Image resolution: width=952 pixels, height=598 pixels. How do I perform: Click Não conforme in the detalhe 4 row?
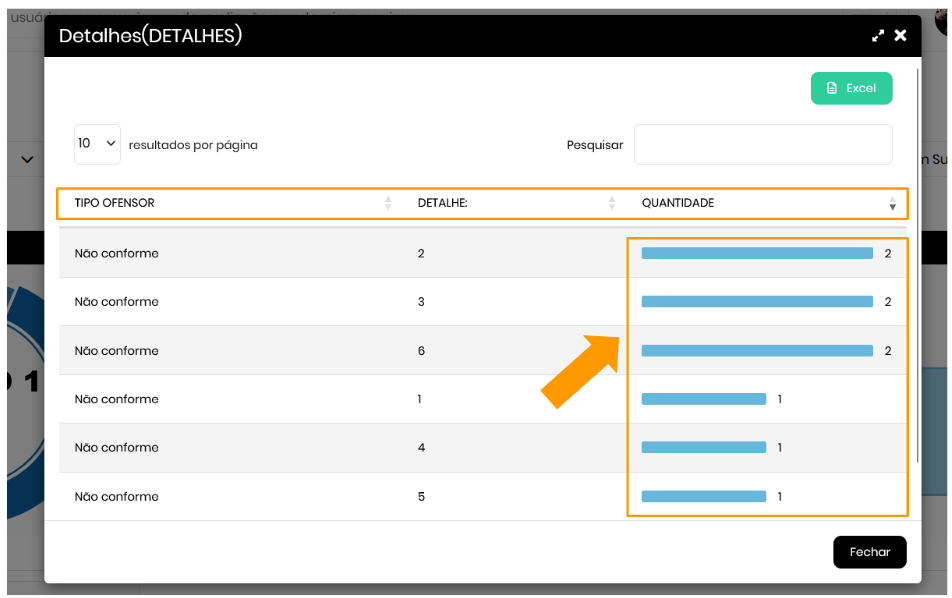click(116, 448)
